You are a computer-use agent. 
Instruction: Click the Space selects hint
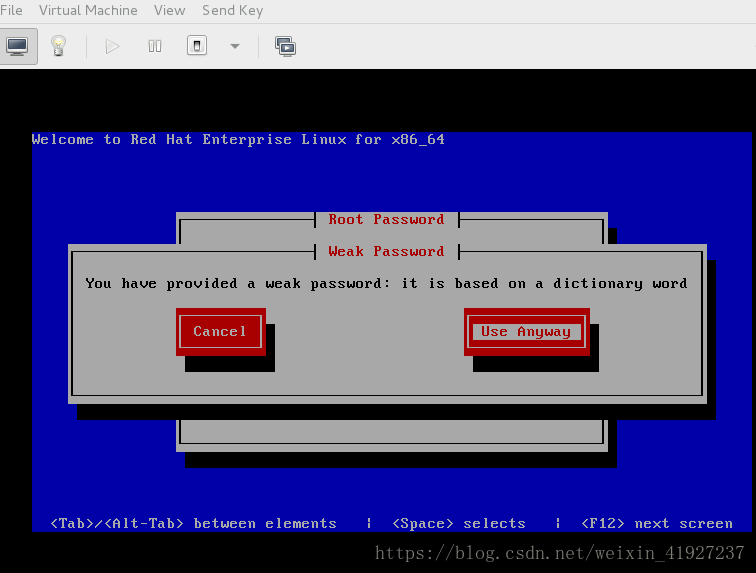tap(459, 523)
